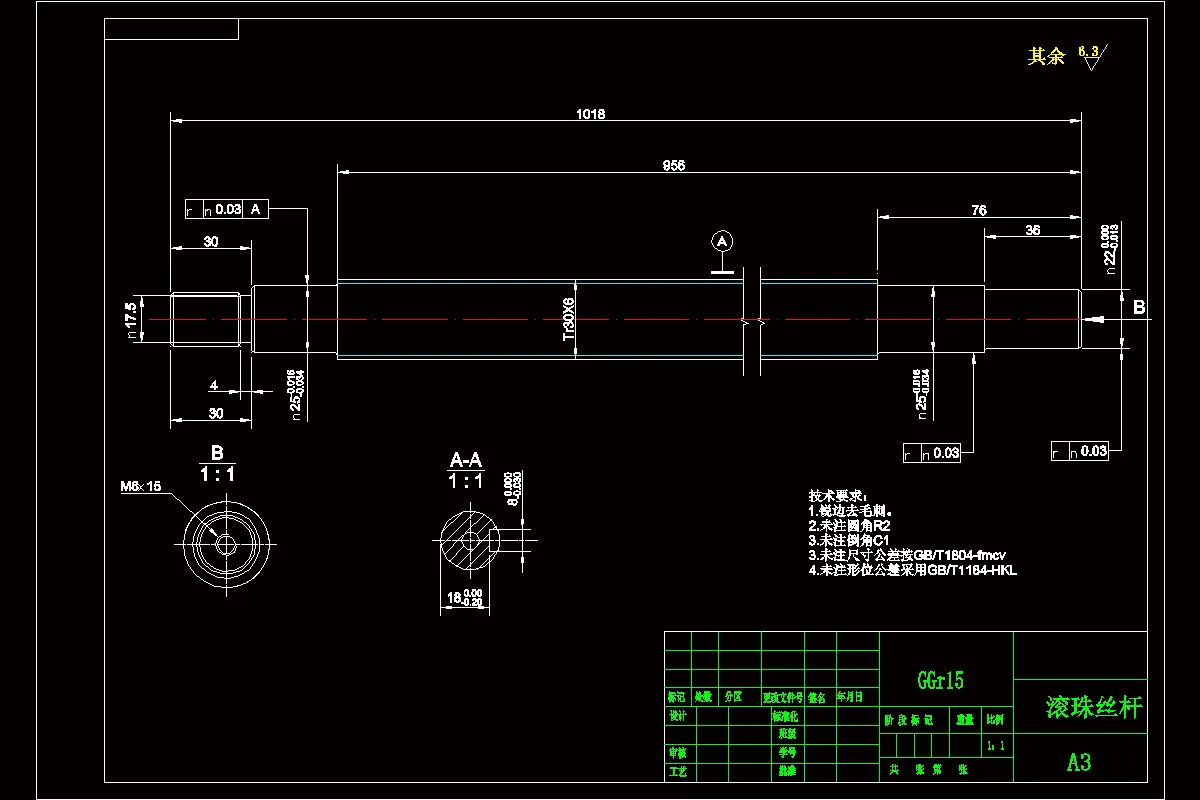Pick the 17.5 diameter dimension
The height and width of the screenshot is (800, 1200).
(131, 319)
